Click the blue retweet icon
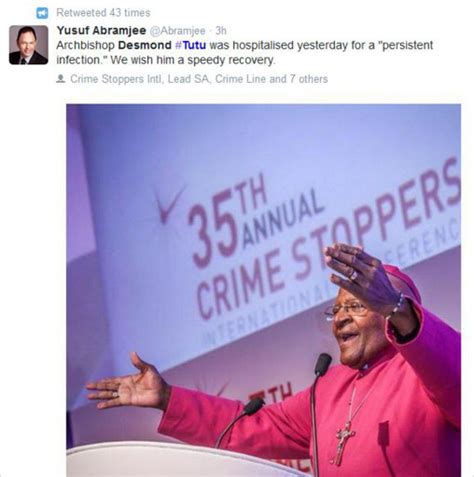Screen dimensions: 474x477 point(42,13)
